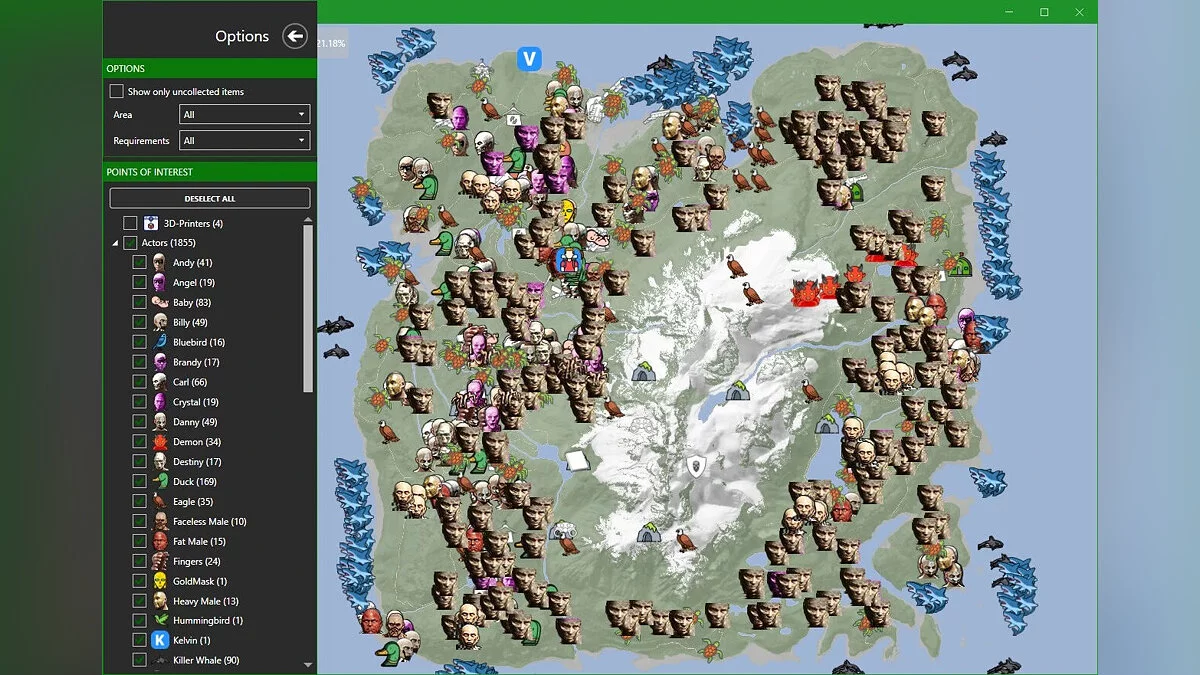Click the white paper marker near the lake
The image size is (1200, 675).
coord(578,460)
